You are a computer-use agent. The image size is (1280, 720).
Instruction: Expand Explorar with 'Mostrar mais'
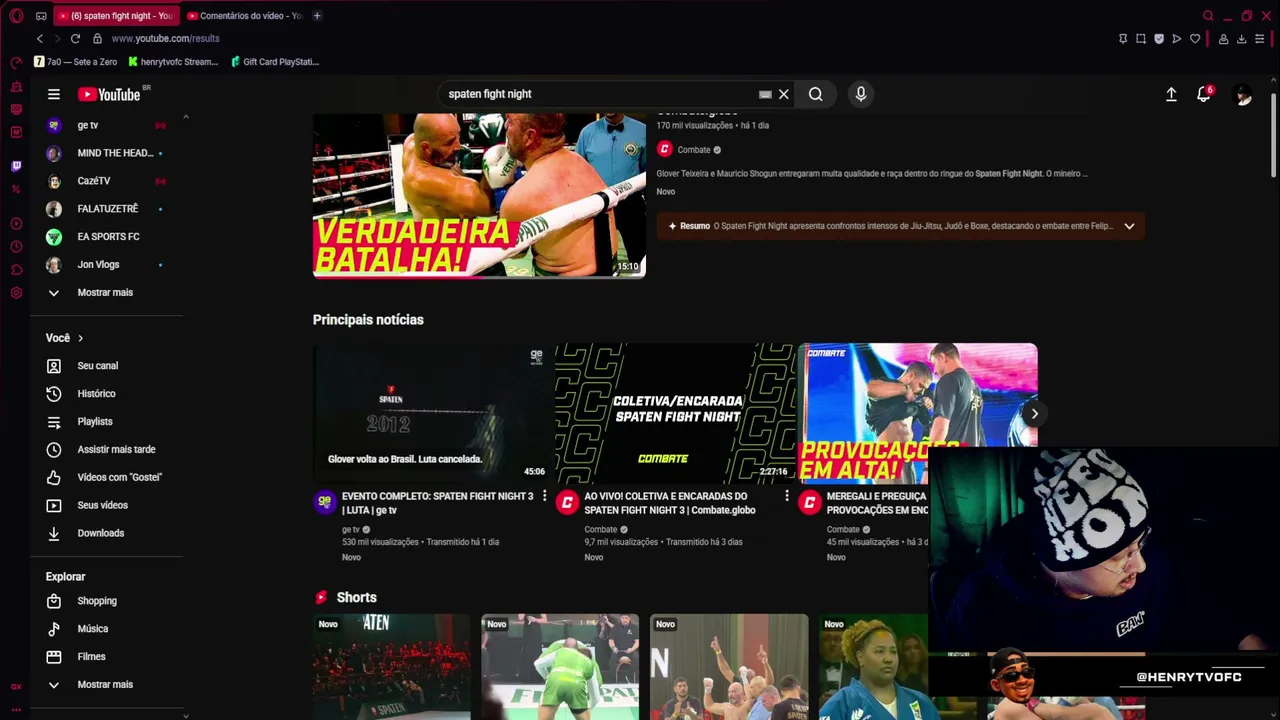pos(107,685)
